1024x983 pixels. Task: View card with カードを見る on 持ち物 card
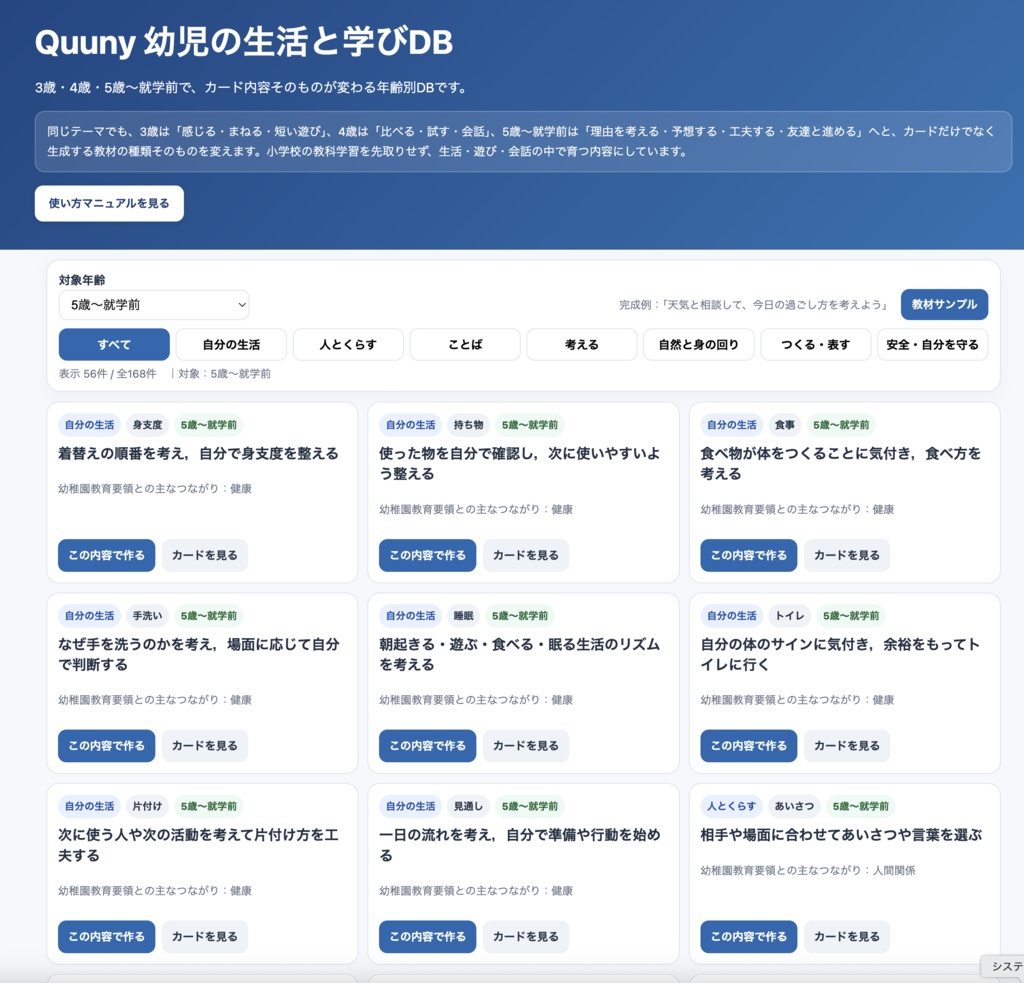(526, 555)
